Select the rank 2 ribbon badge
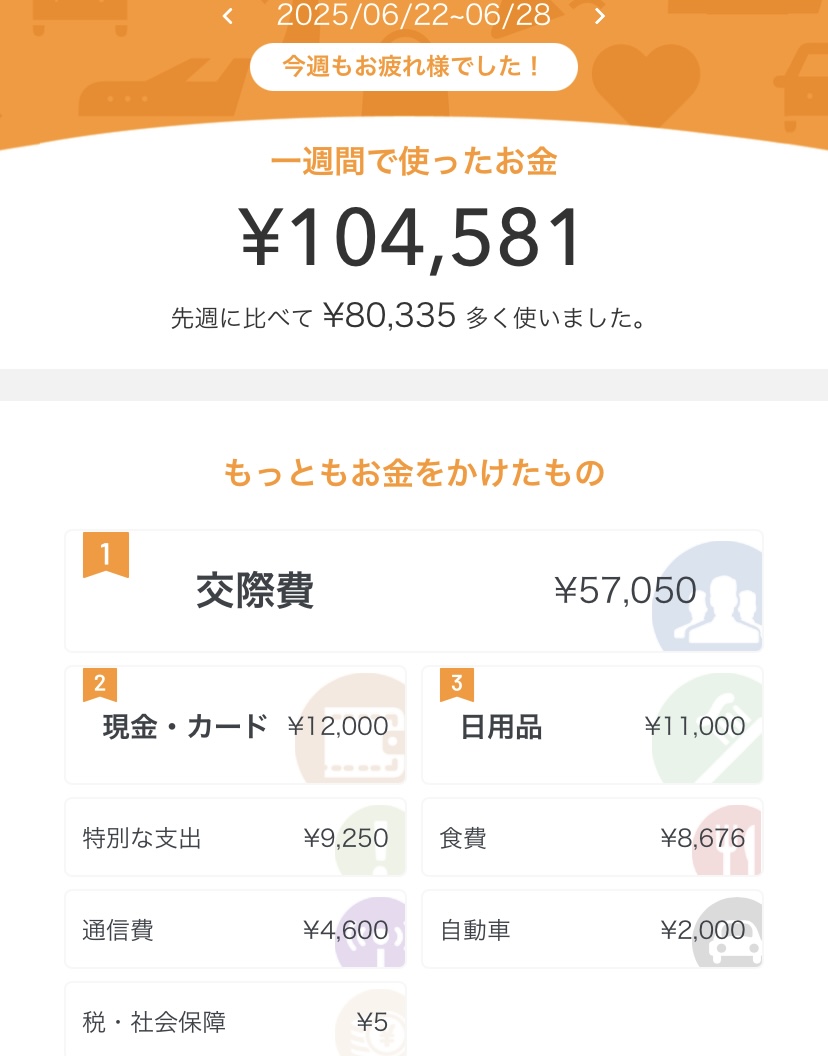Screen dimensions: 828x1056 tap(100, 686)
